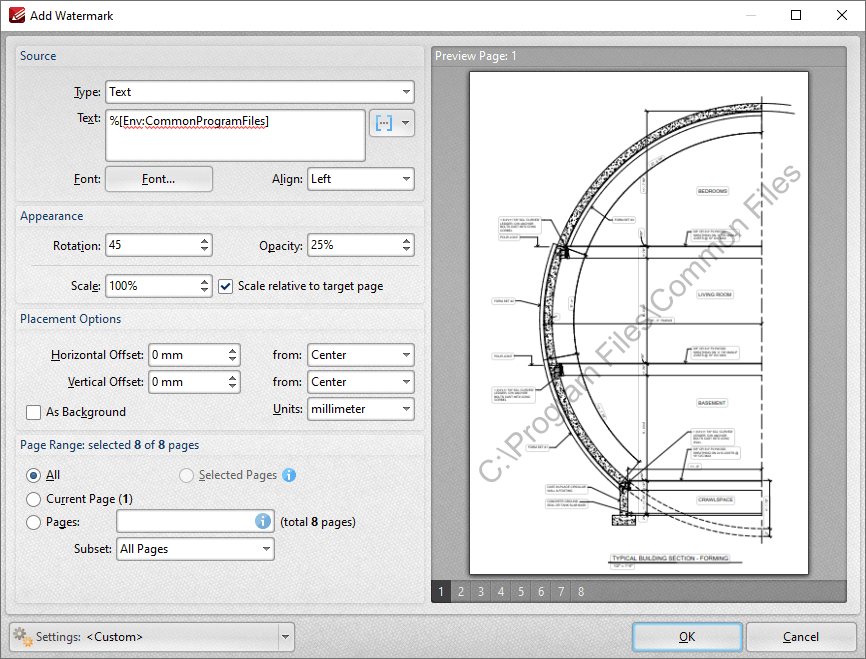Select the All pages radio button
Viewport: 866px width, 659px height.
click(x=34, y=475)
